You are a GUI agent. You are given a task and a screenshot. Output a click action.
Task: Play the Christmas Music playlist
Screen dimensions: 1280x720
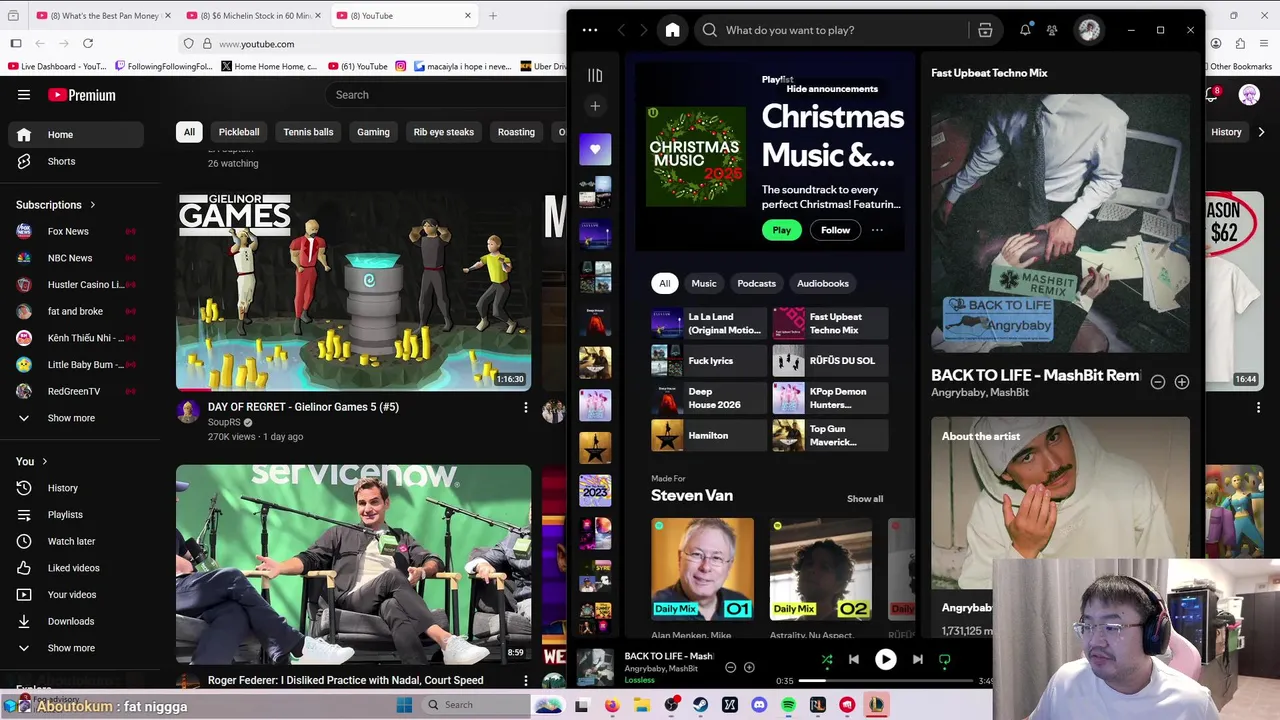pyautogui.click(x=781, y=230)
